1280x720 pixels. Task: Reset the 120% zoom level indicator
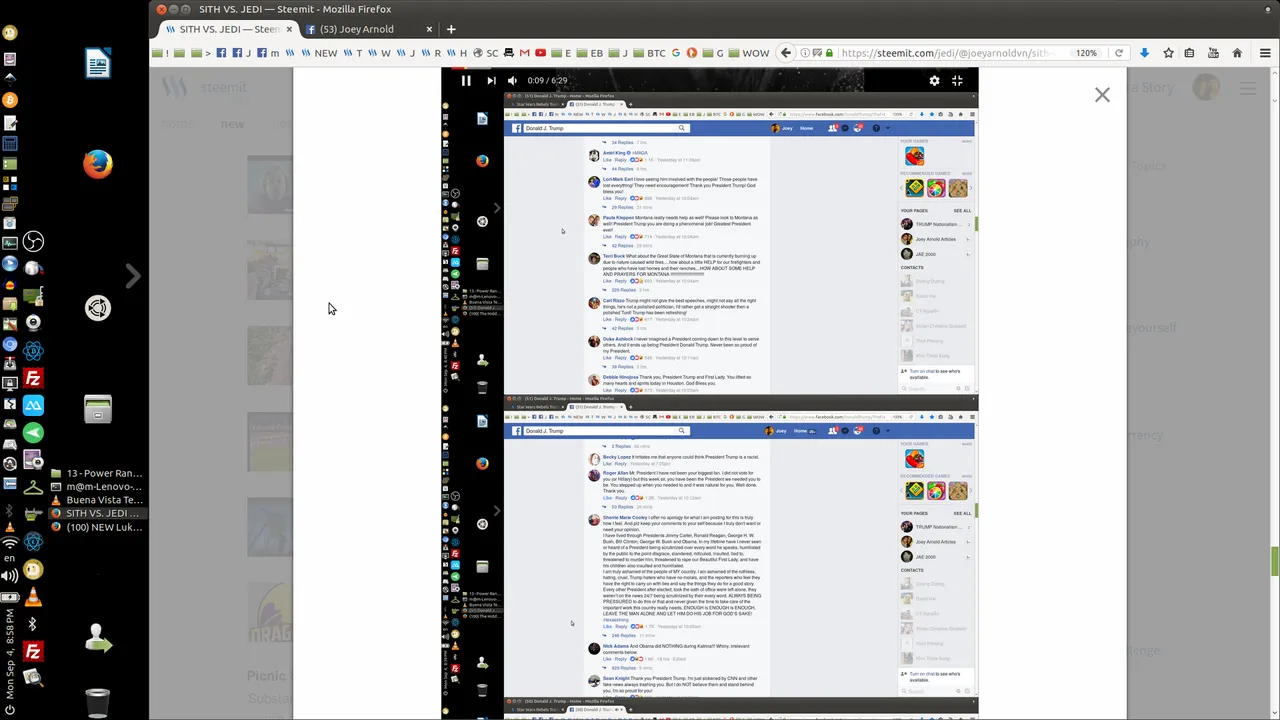tap(1086, 53)
